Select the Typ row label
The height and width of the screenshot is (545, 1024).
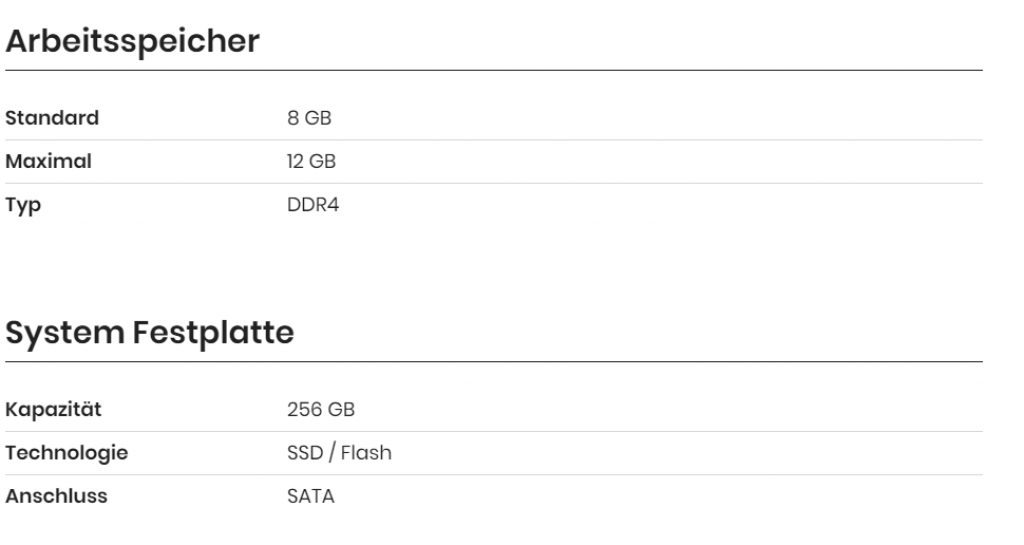point(23,205)
